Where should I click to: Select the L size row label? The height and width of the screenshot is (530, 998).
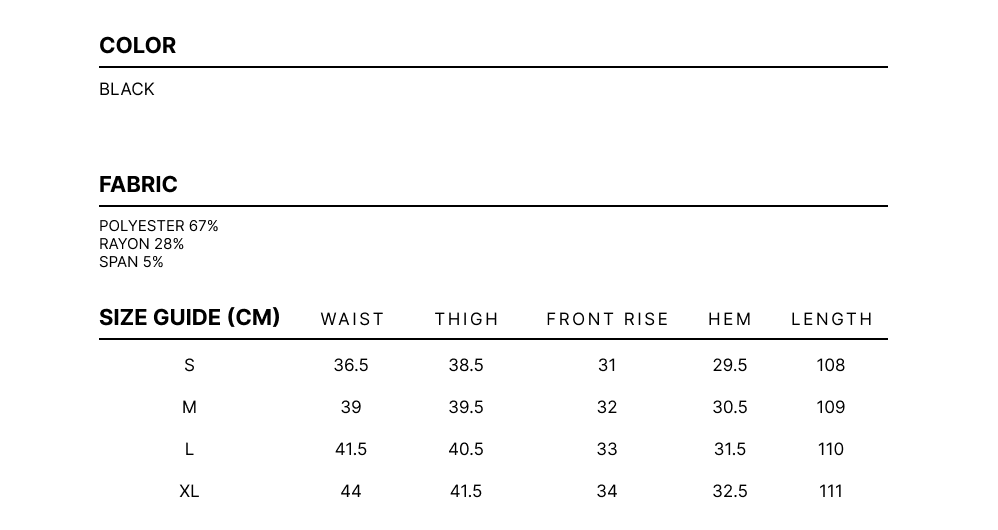[x=189, y=449]
